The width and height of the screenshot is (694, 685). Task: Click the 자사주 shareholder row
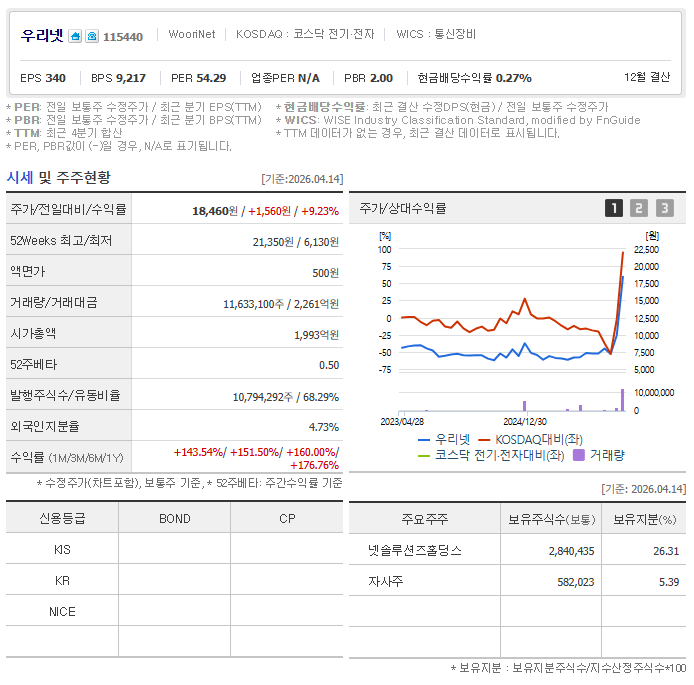click(x=517, y=581)
